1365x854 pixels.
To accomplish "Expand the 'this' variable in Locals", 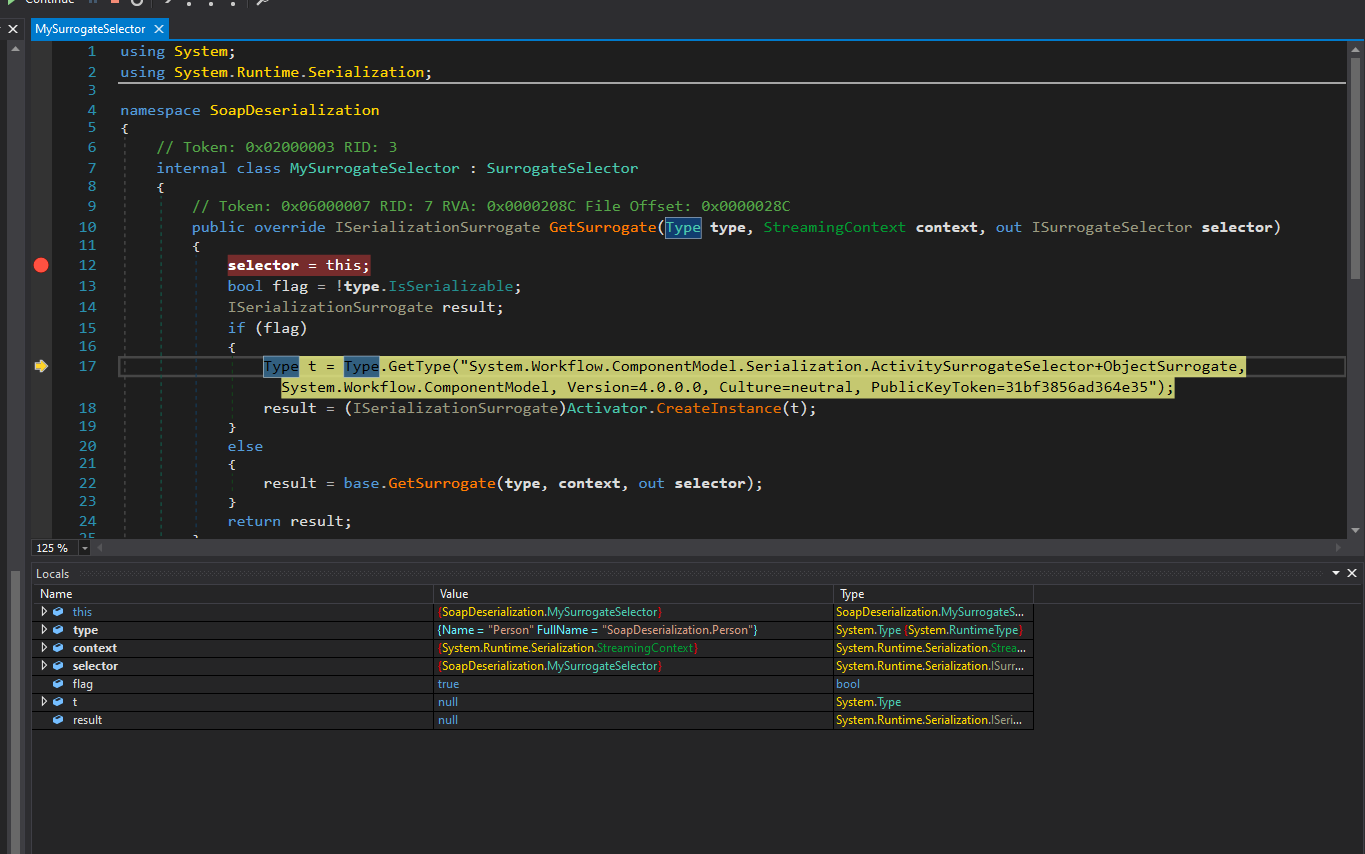I will coord(44,612).
